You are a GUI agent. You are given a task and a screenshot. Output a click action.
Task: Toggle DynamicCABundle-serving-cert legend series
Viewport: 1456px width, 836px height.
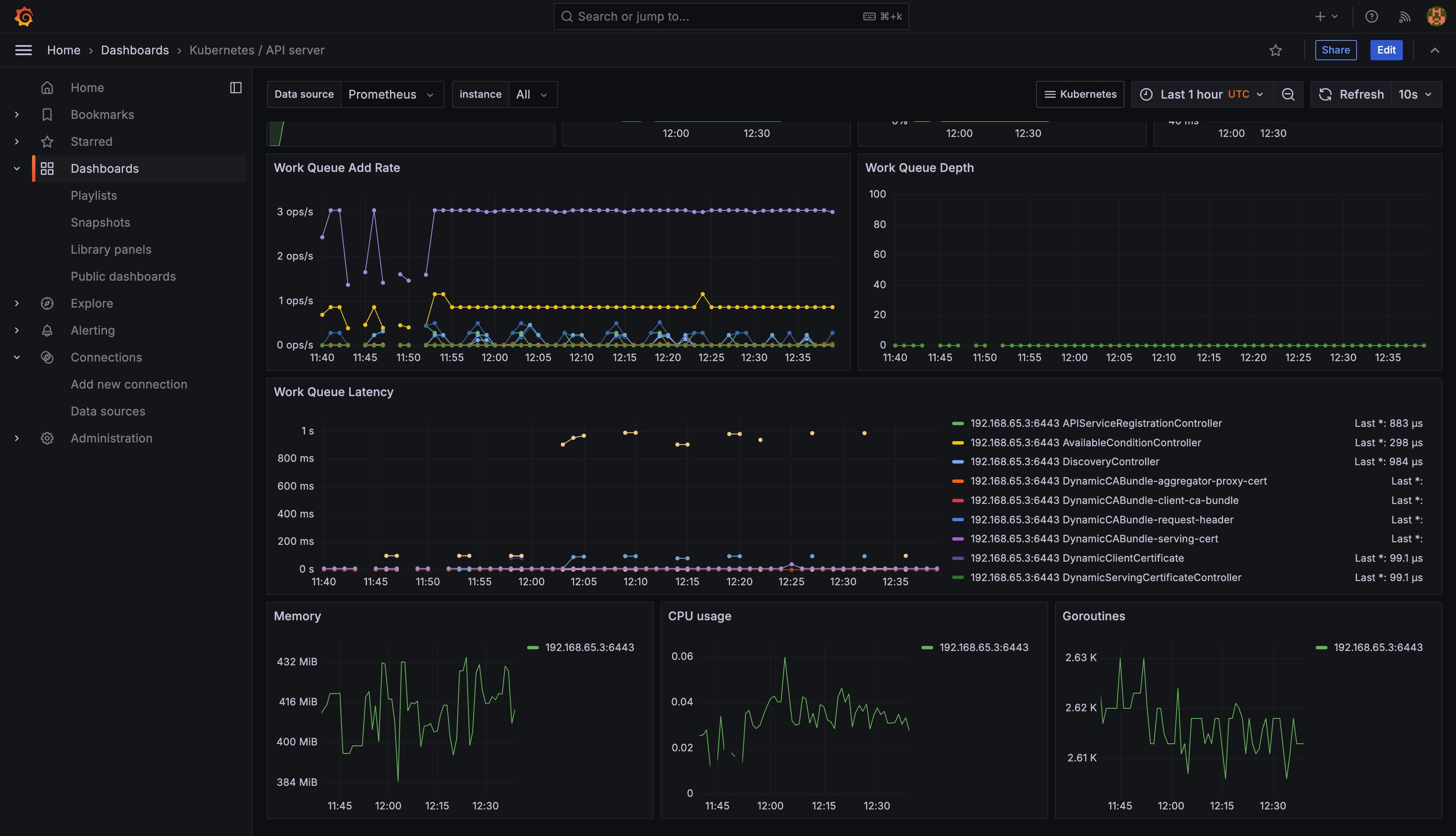1094,539
